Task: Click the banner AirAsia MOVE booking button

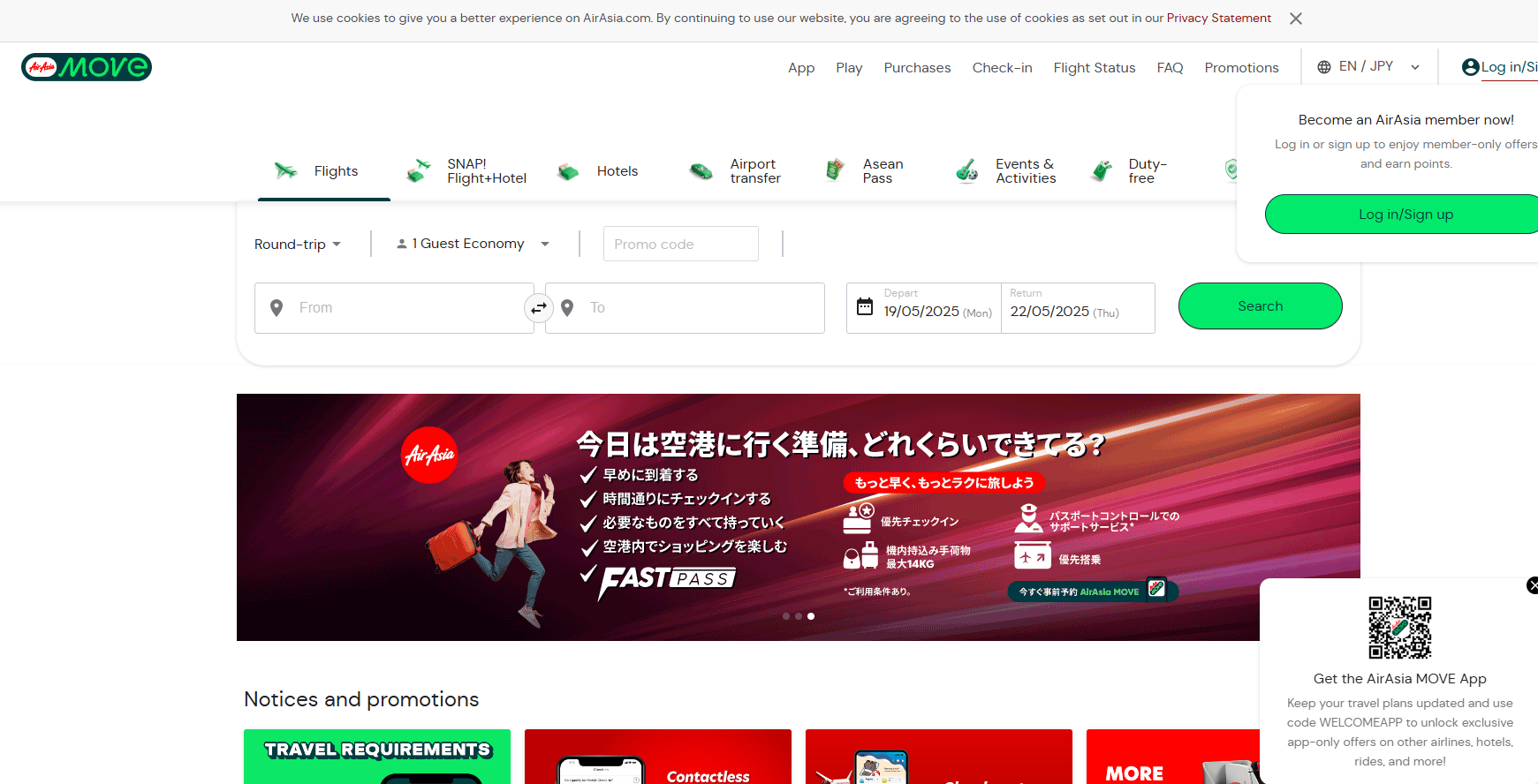Action: click(x=1093, y=591)
